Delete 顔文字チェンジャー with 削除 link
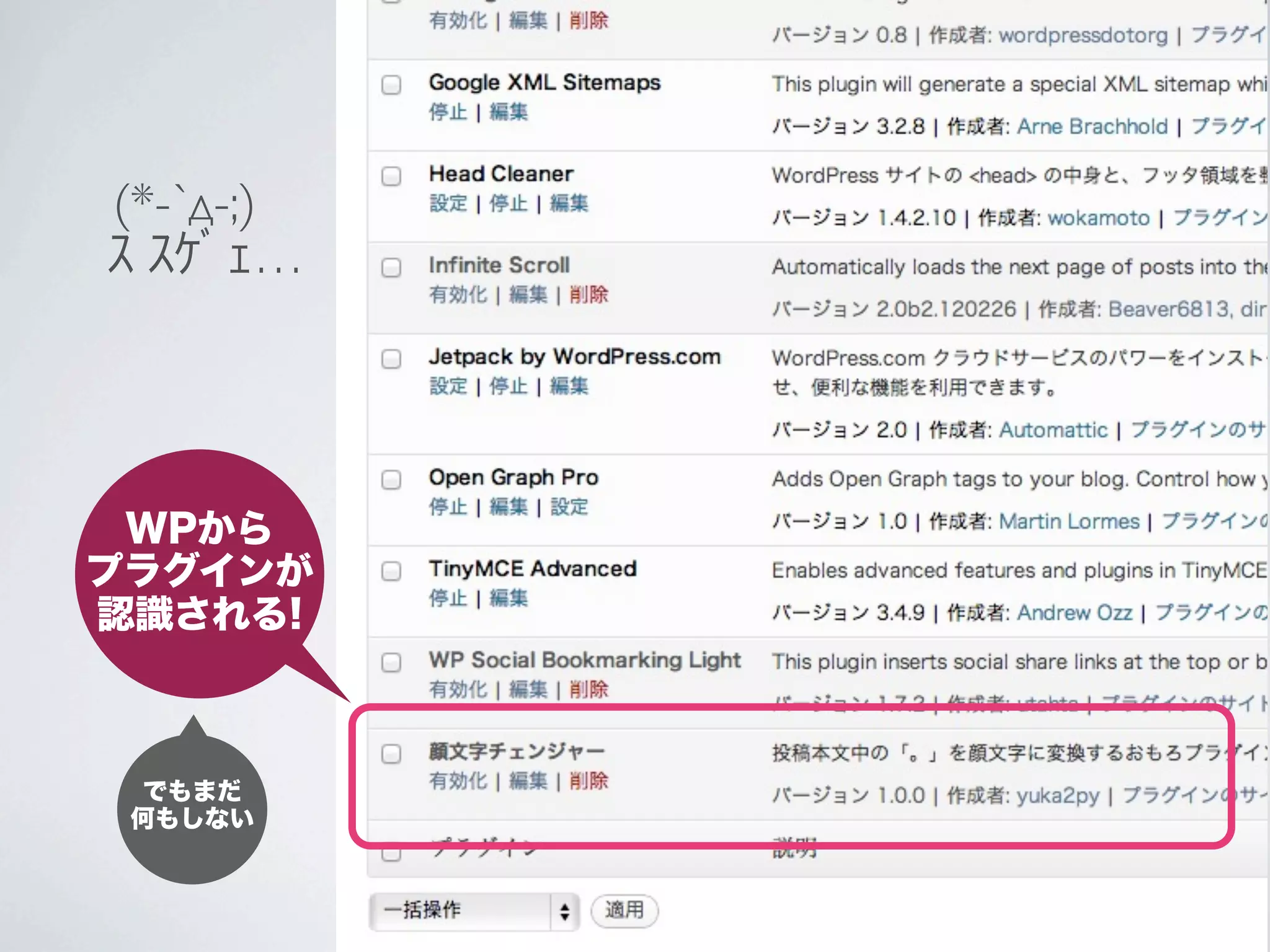Screen dimensions: 1270x952 589,781
